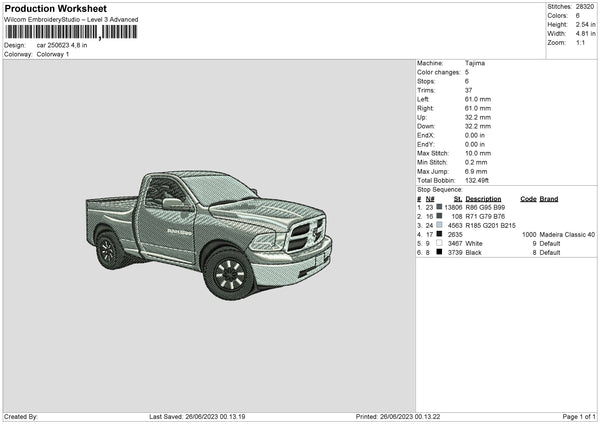The height and width of the screenshot is (424, 600).
Task: Click 'Madeira Classic 40' brand text
Action: 567,234
